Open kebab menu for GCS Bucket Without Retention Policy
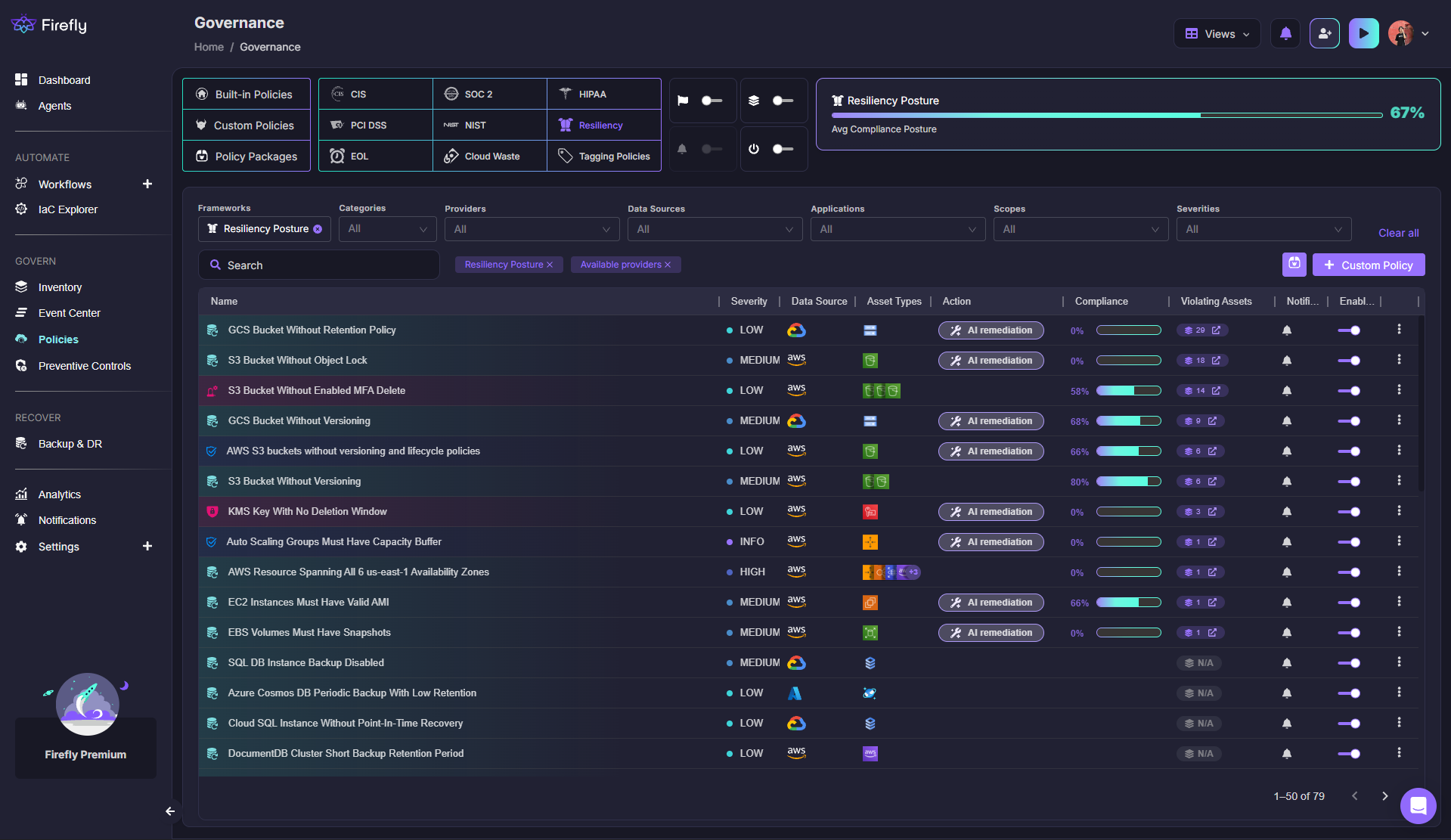The width and height of the screenshot is (1451, 840). pyautogui.click(x=1399, y=330)
